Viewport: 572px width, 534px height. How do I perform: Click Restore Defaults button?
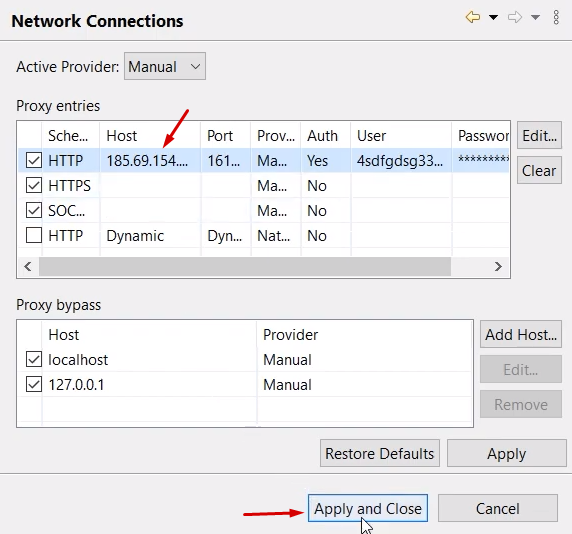click(x=380, y=453)
